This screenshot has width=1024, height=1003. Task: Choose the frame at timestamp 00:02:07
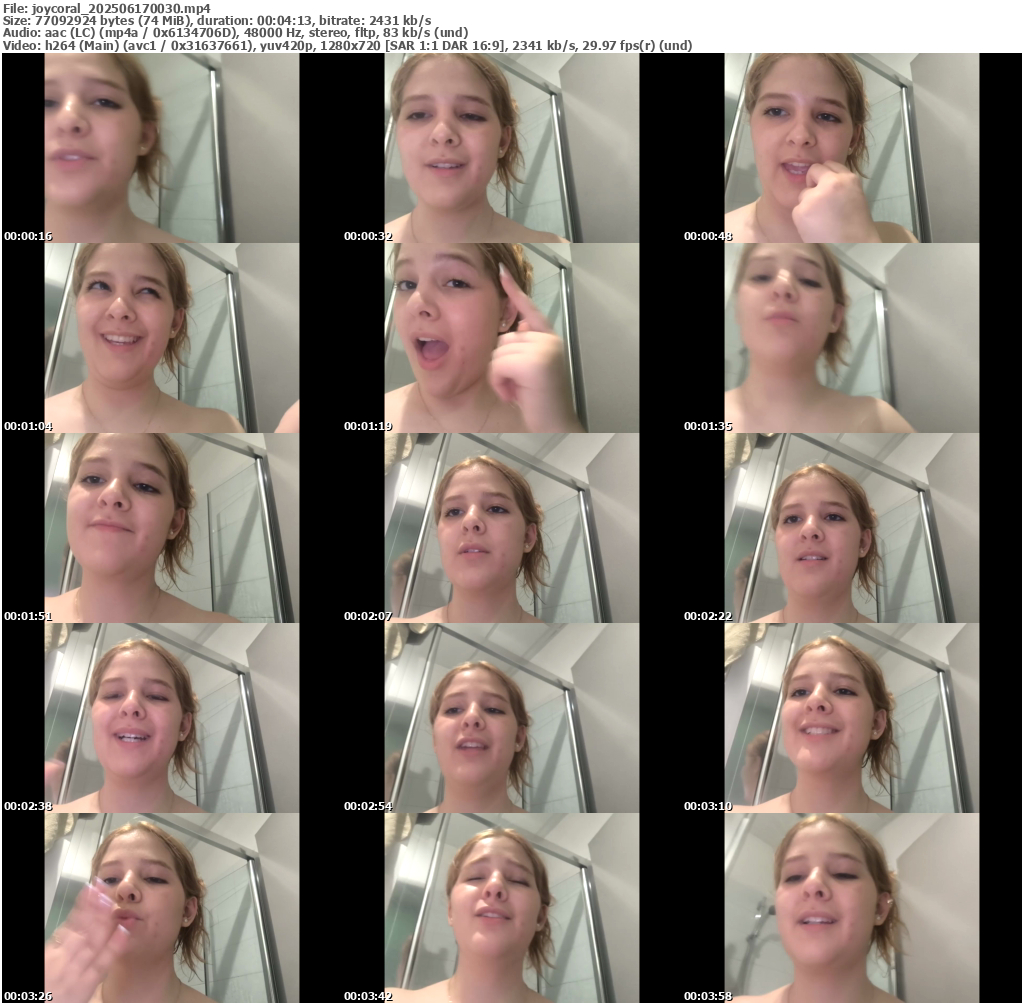pos(511,528)
